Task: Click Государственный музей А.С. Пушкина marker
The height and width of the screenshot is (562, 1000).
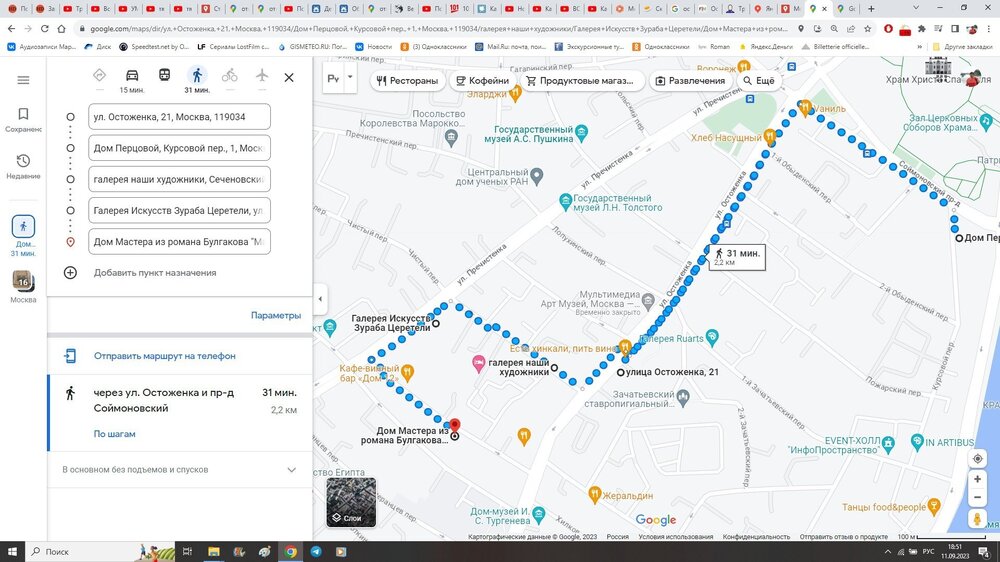Action: (x=581, y=133)
